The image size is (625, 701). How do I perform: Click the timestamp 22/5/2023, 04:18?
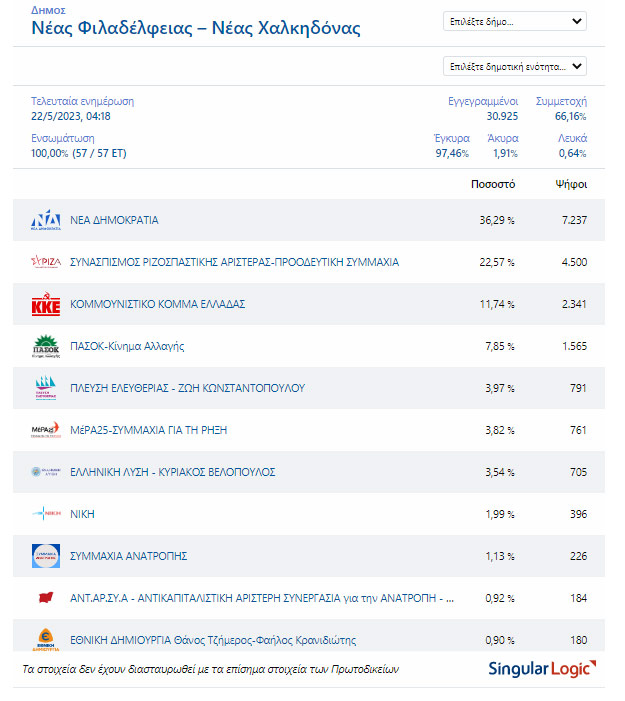tap(71, 116)
